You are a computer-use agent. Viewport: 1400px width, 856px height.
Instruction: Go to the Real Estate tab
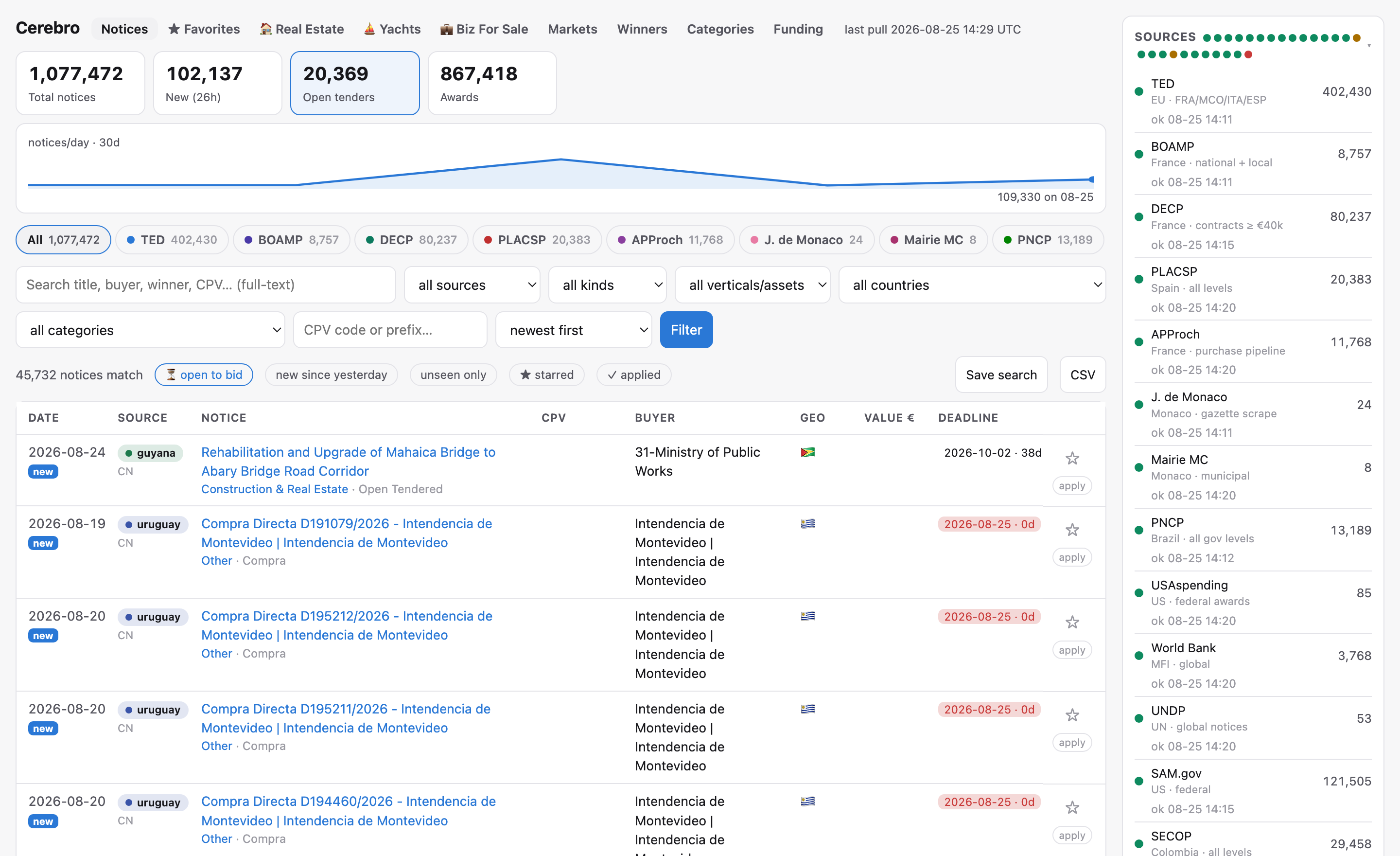coord(302,29)
